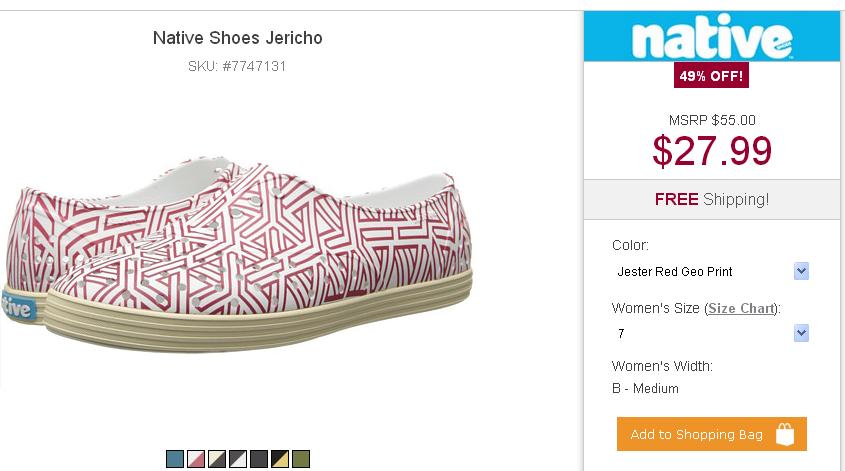Image resolution: width=845 pixels, height=471 pixels.
Task: Choose the solid dark gray swatch
Action: tap(259, 459)
